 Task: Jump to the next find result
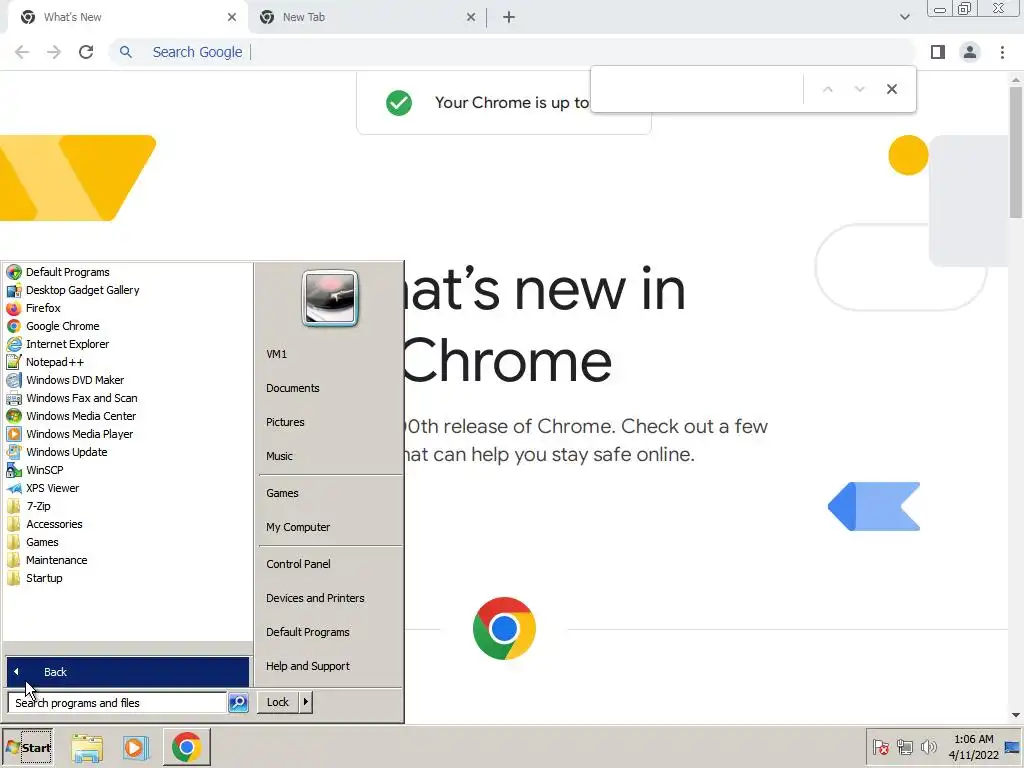[x=859, y=89]
